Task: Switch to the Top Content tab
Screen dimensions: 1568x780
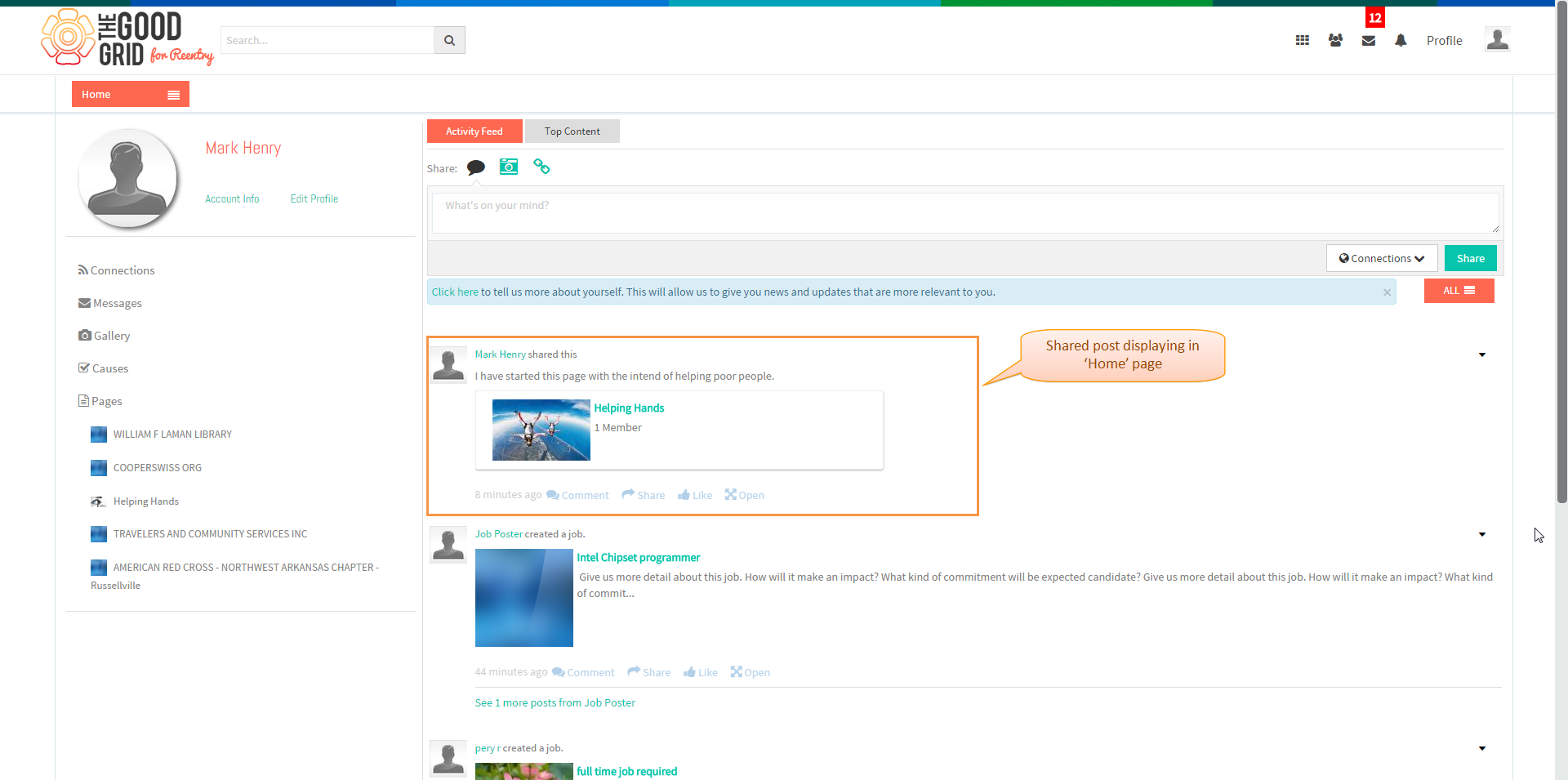Action: tap(572, 131)
